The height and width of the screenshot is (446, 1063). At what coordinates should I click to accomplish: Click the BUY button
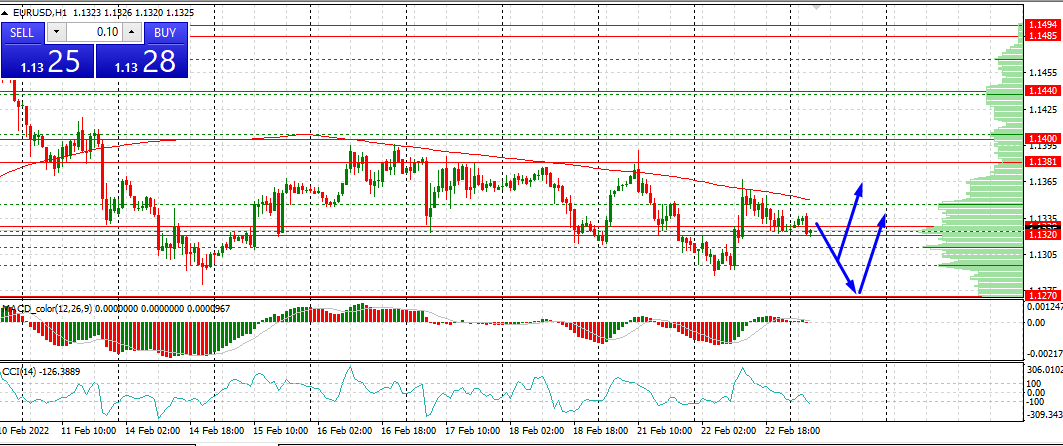[166, 32]
